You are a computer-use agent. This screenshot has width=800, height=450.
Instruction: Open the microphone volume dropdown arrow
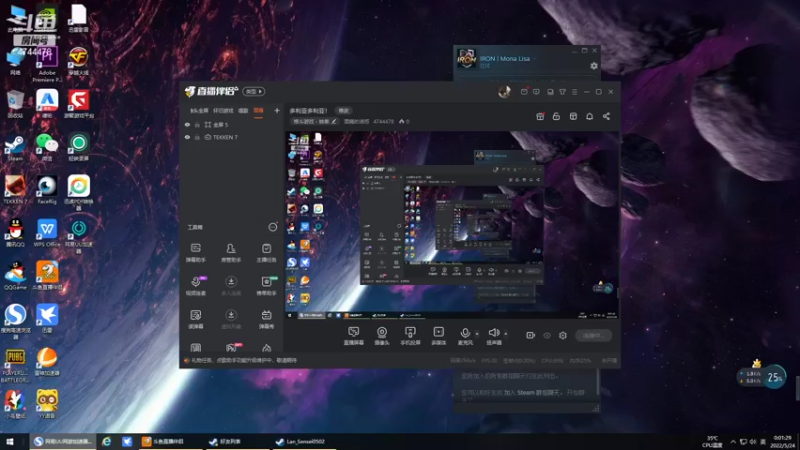click(x=477, y=334)
